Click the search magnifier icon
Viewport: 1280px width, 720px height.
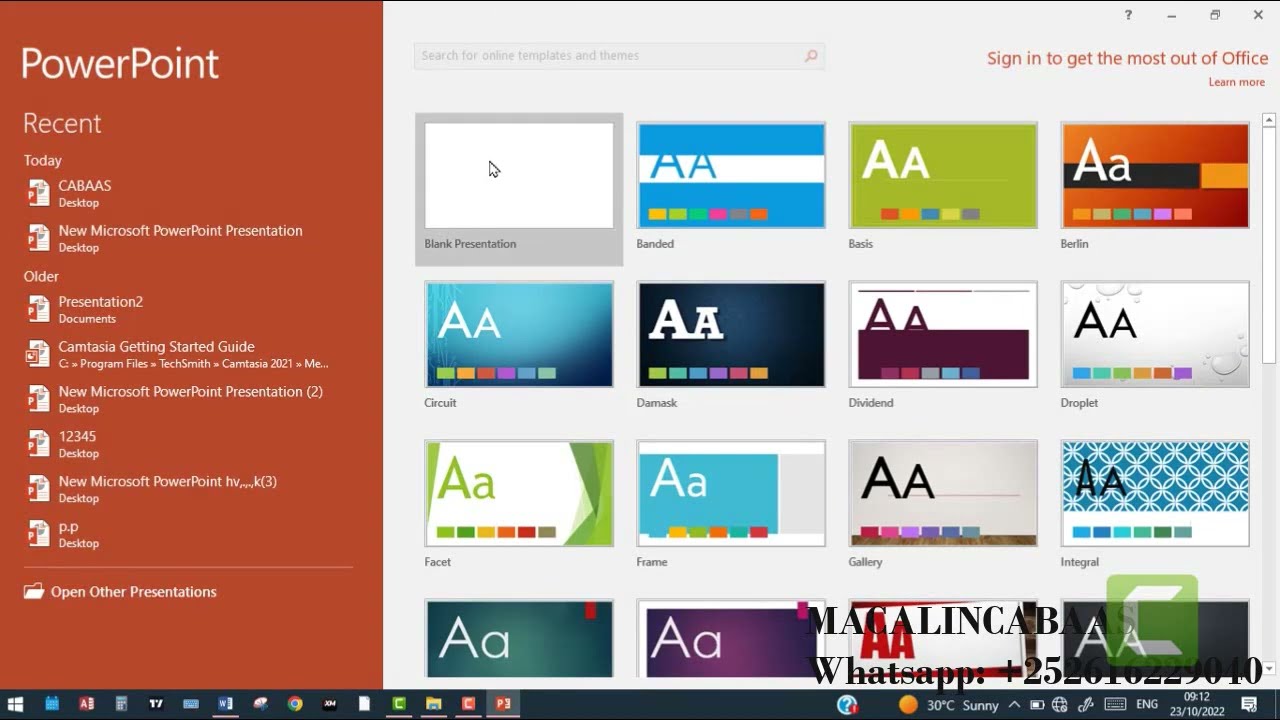(x=811, y=56)
